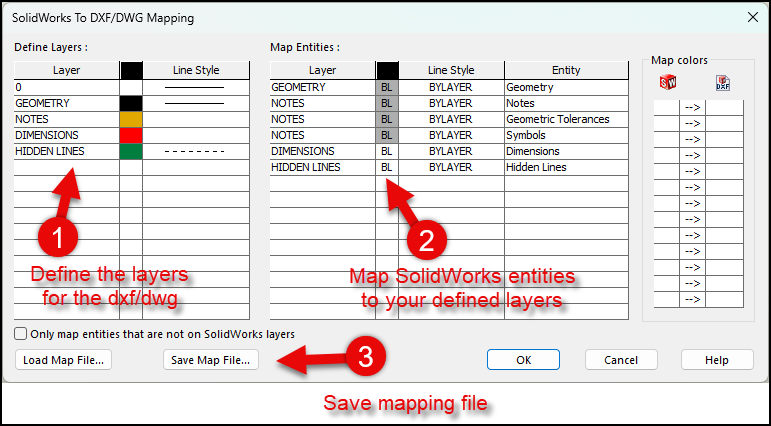The image size is (771, 426).
Task: Click the Cancel button
Action: (x=621, y=360)
